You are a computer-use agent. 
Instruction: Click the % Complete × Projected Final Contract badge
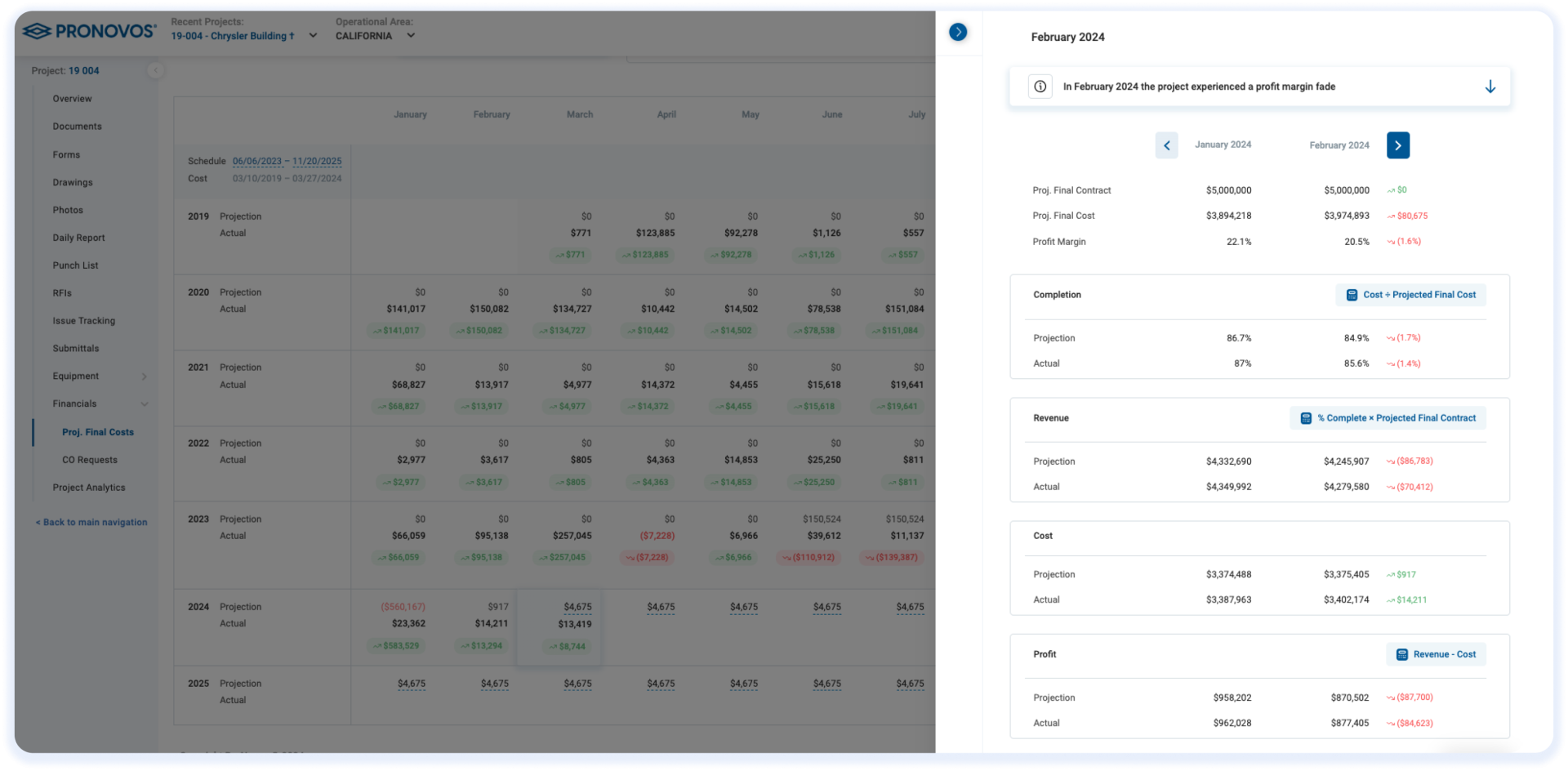pyautogui.click(x=1388, y=418)
